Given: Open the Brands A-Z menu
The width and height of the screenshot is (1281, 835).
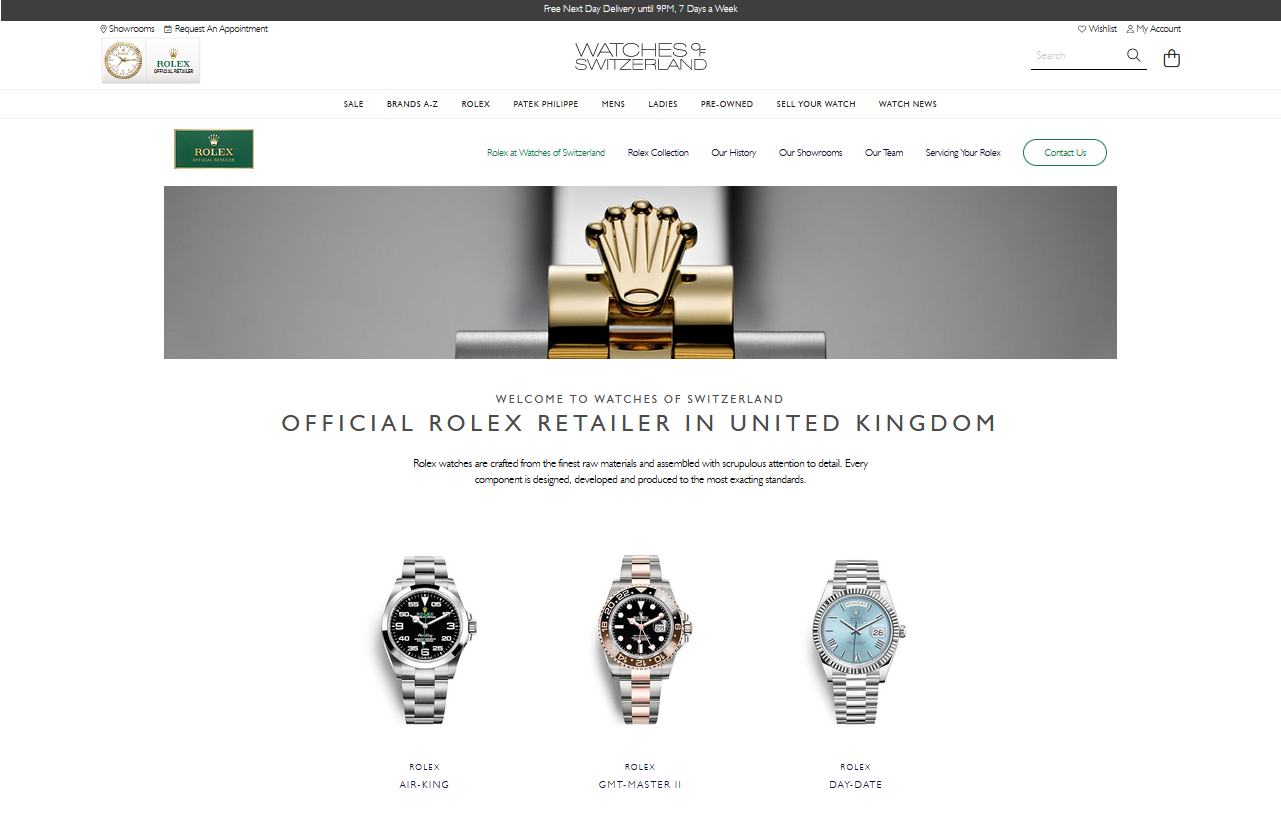Looking at the screenshot, I should (412, 104).
